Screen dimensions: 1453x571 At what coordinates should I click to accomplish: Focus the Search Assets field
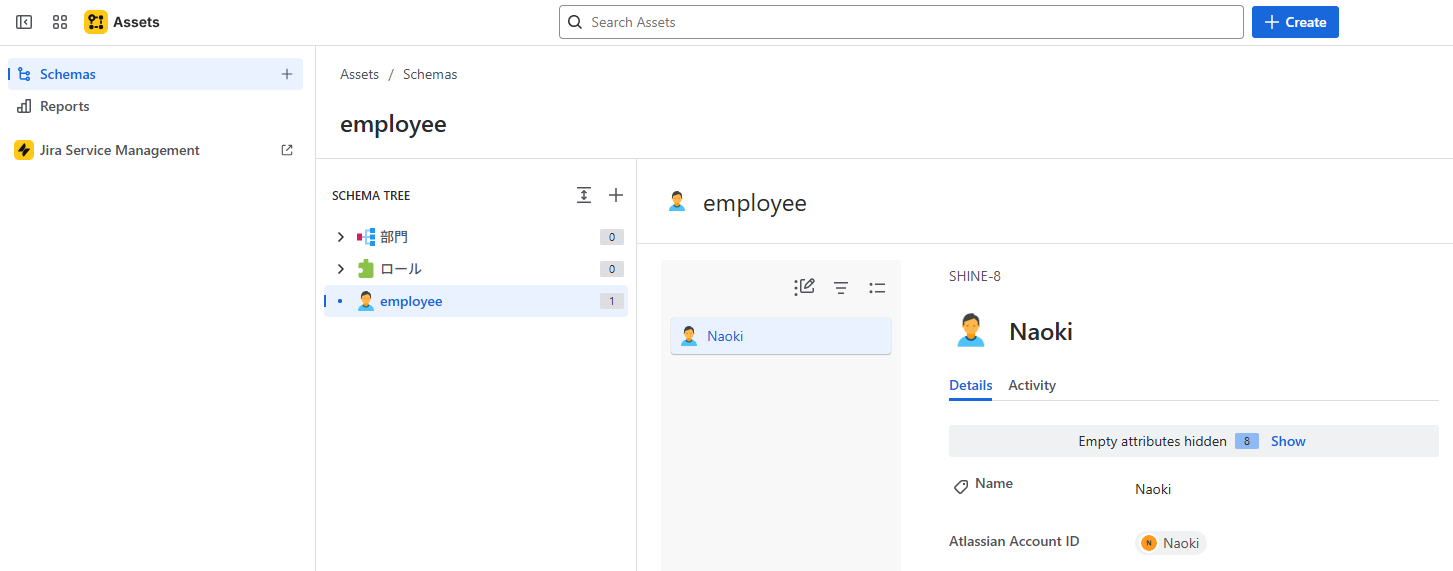coord(901,22)
